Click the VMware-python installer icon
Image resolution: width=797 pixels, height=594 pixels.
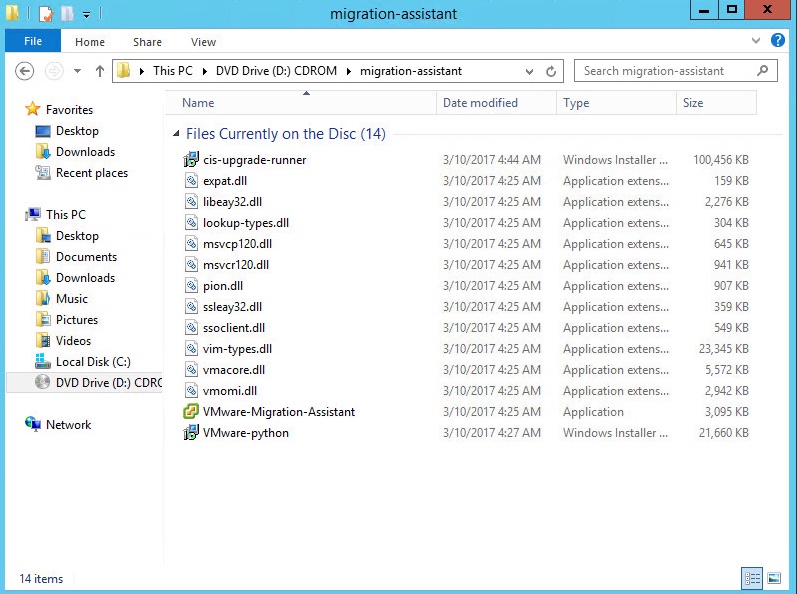191,433
